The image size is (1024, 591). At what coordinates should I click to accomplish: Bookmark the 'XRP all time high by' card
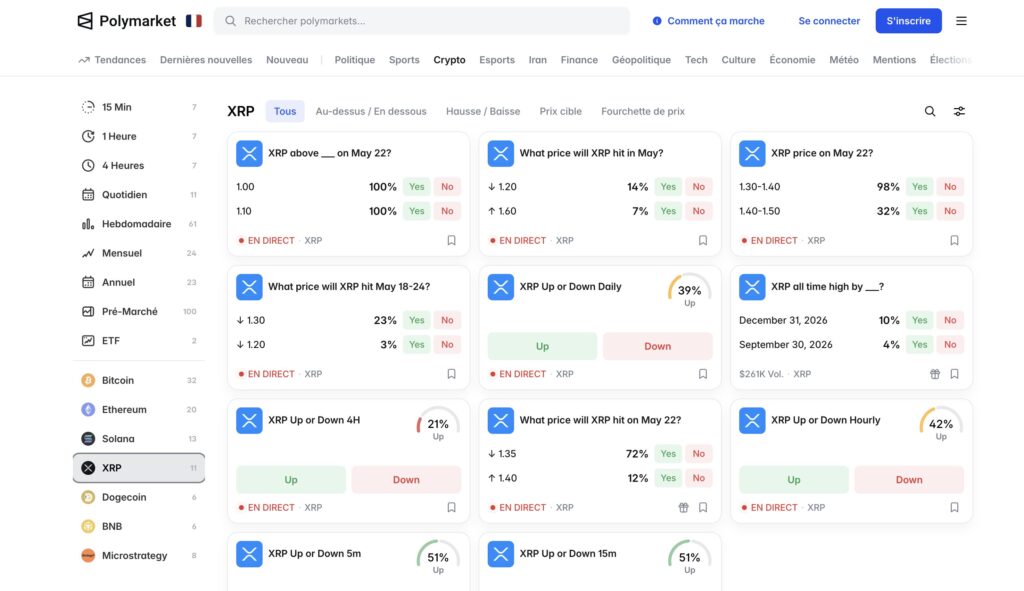click(954, 374)
